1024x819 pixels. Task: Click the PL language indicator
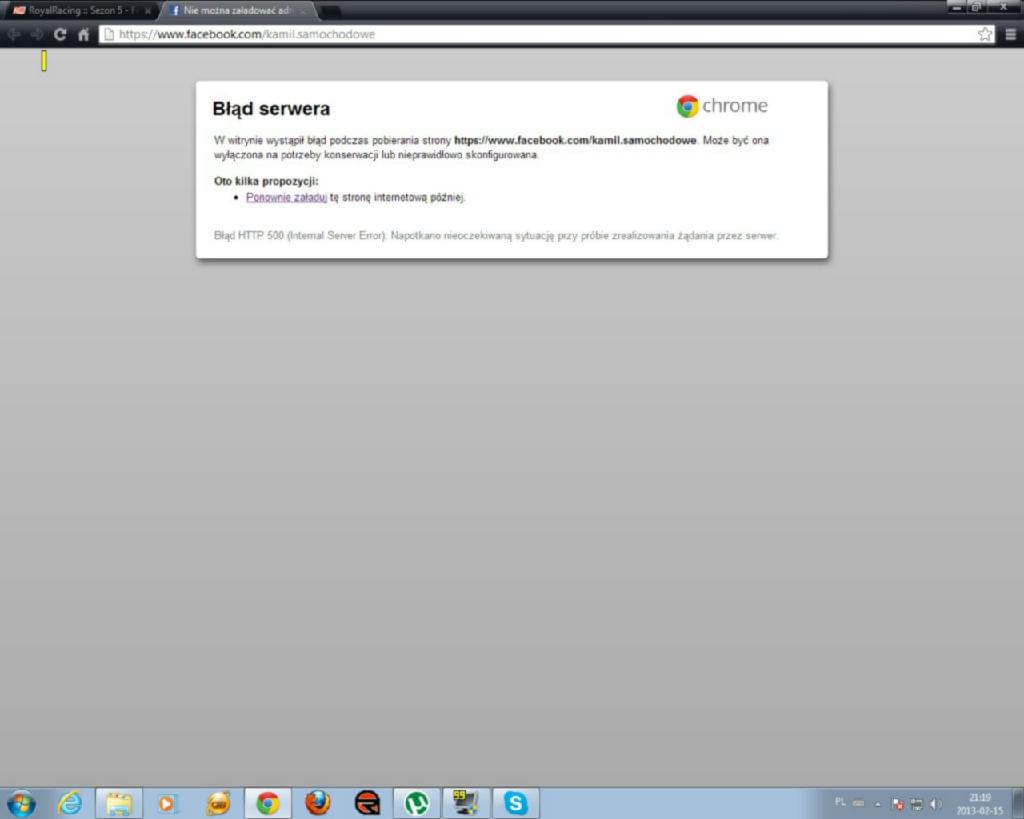pos(840,802)
